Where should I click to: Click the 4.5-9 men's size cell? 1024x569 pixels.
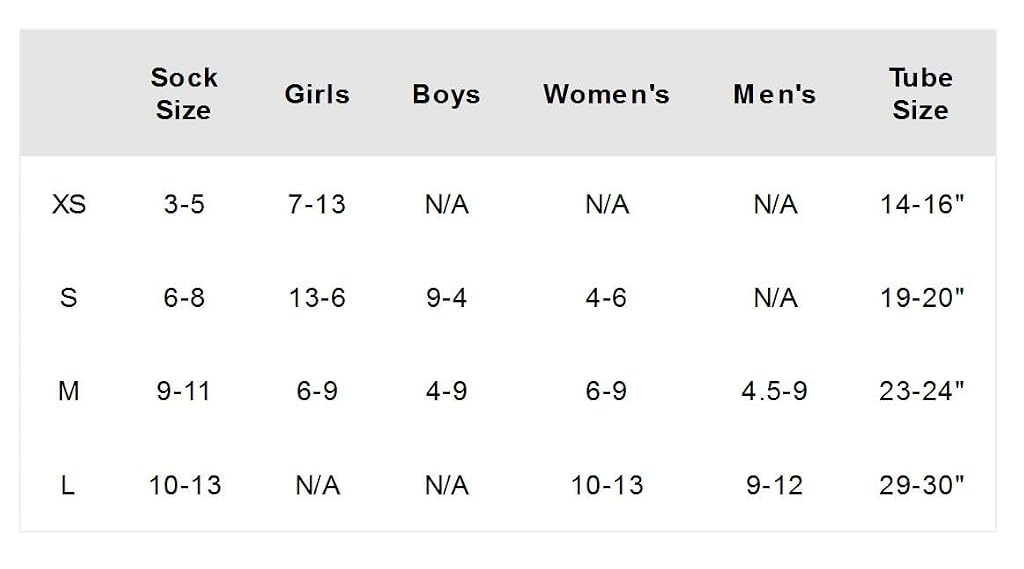point(775,391)
